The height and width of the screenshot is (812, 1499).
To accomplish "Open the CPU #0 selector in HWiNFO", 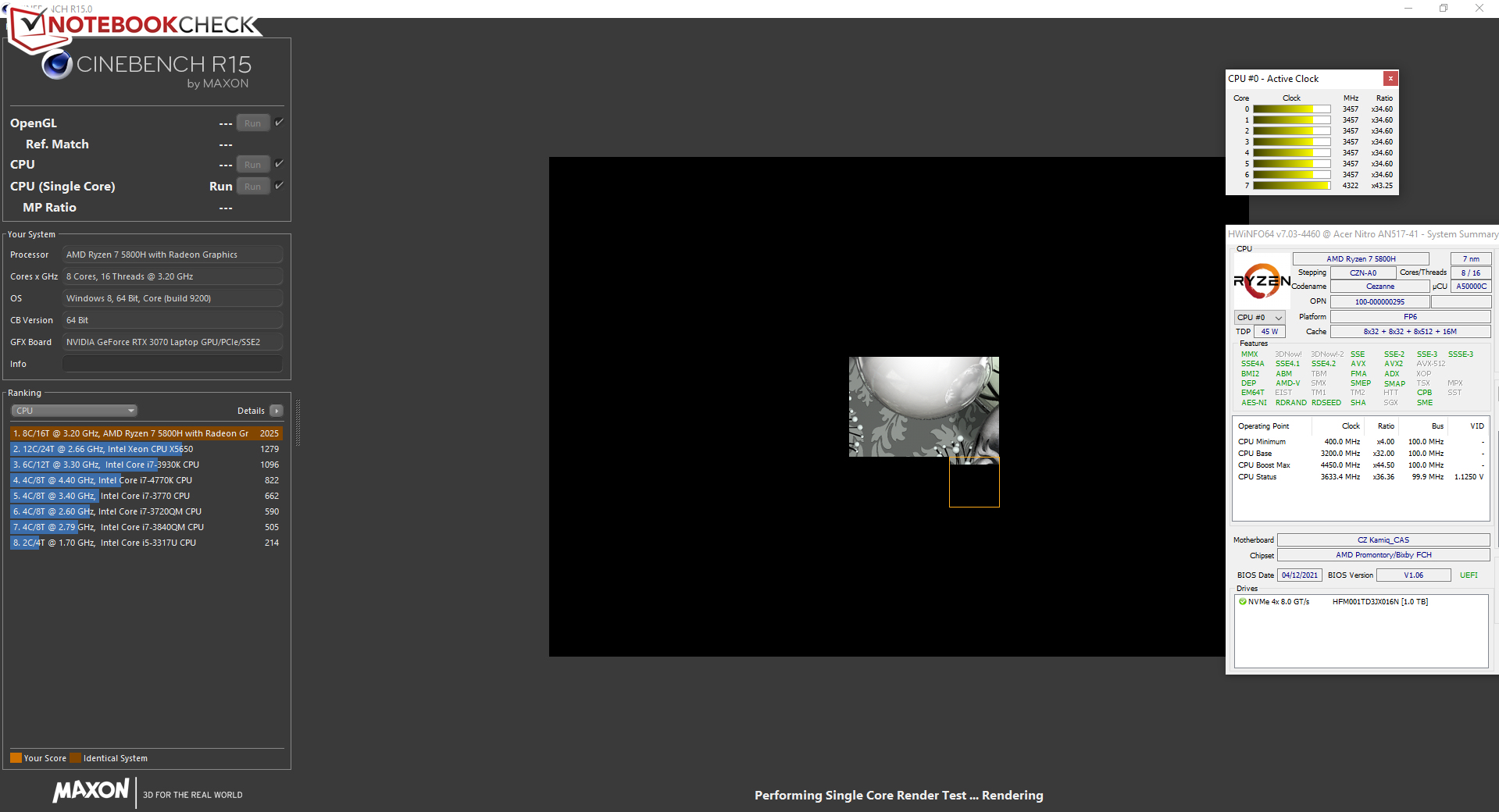I will click(1259, 318).
